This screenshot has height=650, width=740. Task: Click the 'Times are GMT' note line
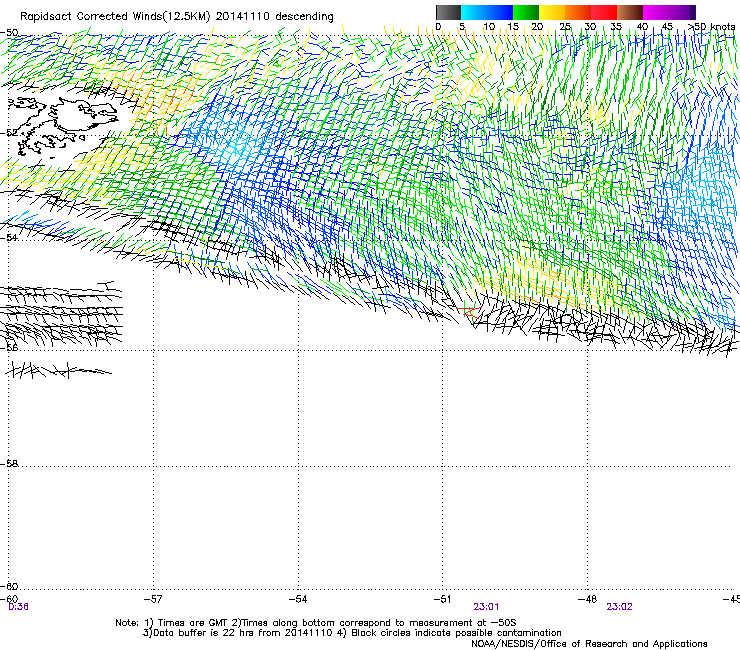coord(316,623)
